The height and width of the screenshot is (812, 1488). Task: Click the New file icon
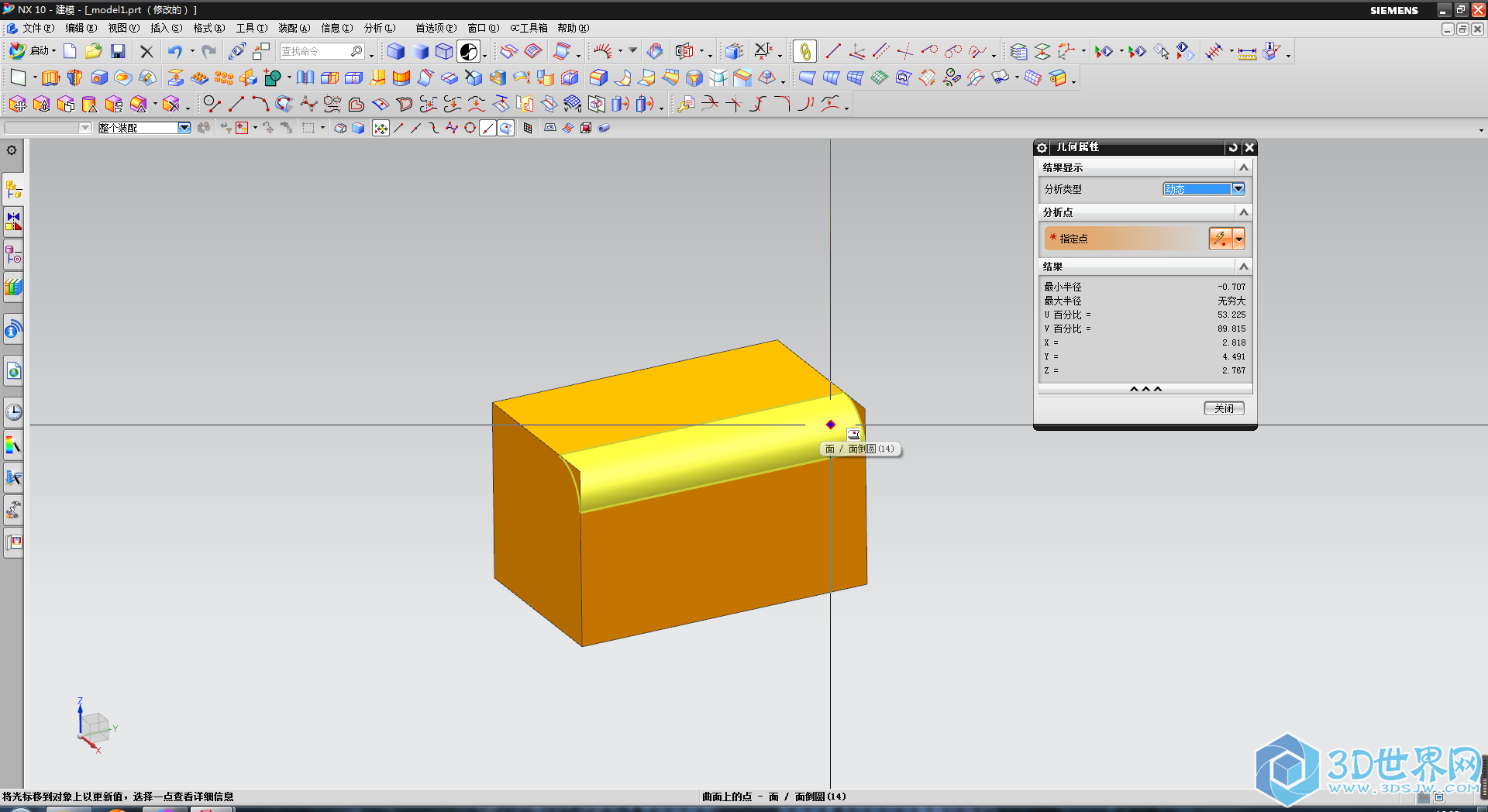point(70,51)
